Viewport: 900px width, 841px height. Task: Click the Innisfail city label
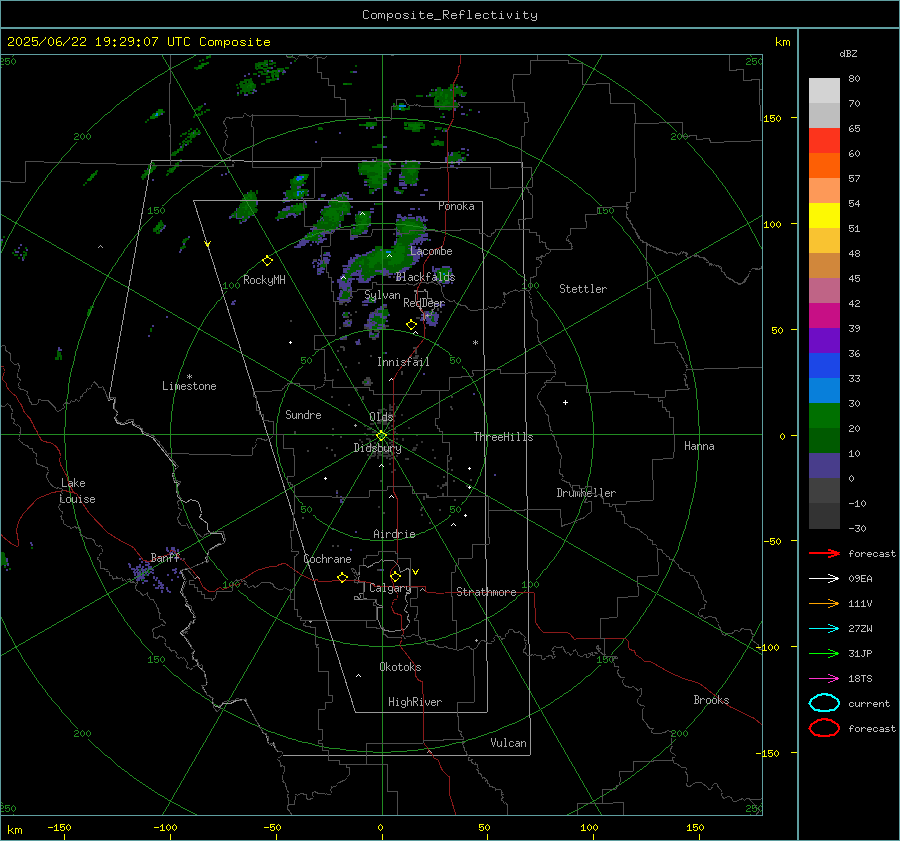(x=403, y=362)
